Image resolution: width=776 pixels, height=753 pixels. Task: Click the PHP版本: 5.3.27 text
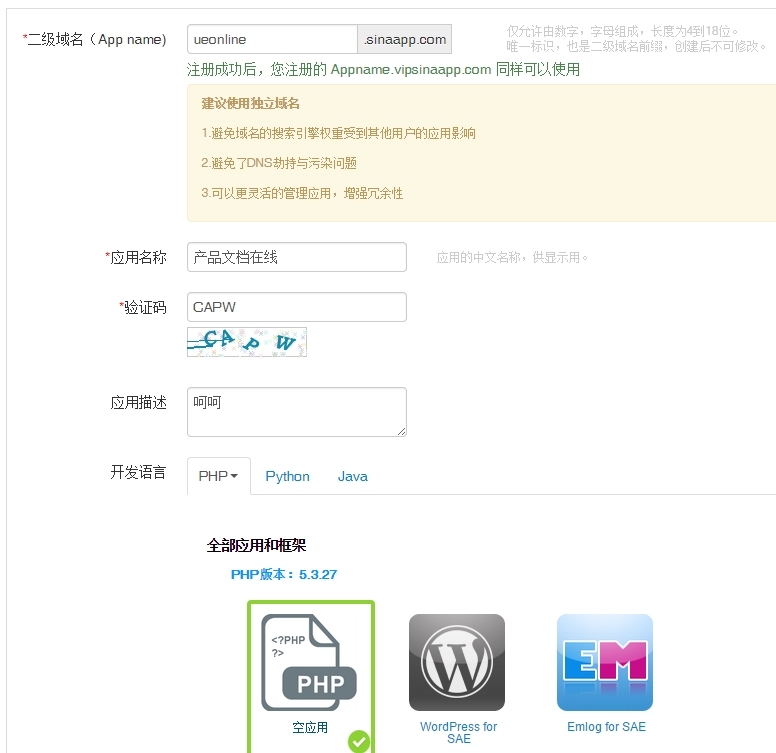pos(284,574)
